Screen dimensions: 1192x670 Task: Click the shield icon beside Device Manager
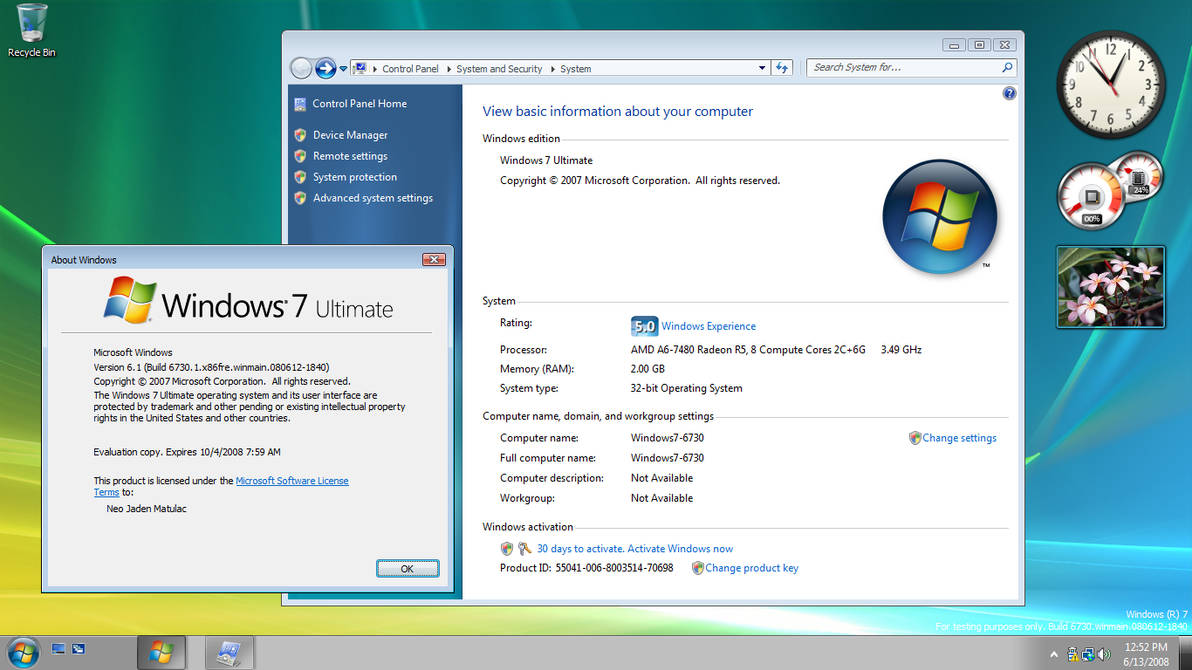coord(300,135)
